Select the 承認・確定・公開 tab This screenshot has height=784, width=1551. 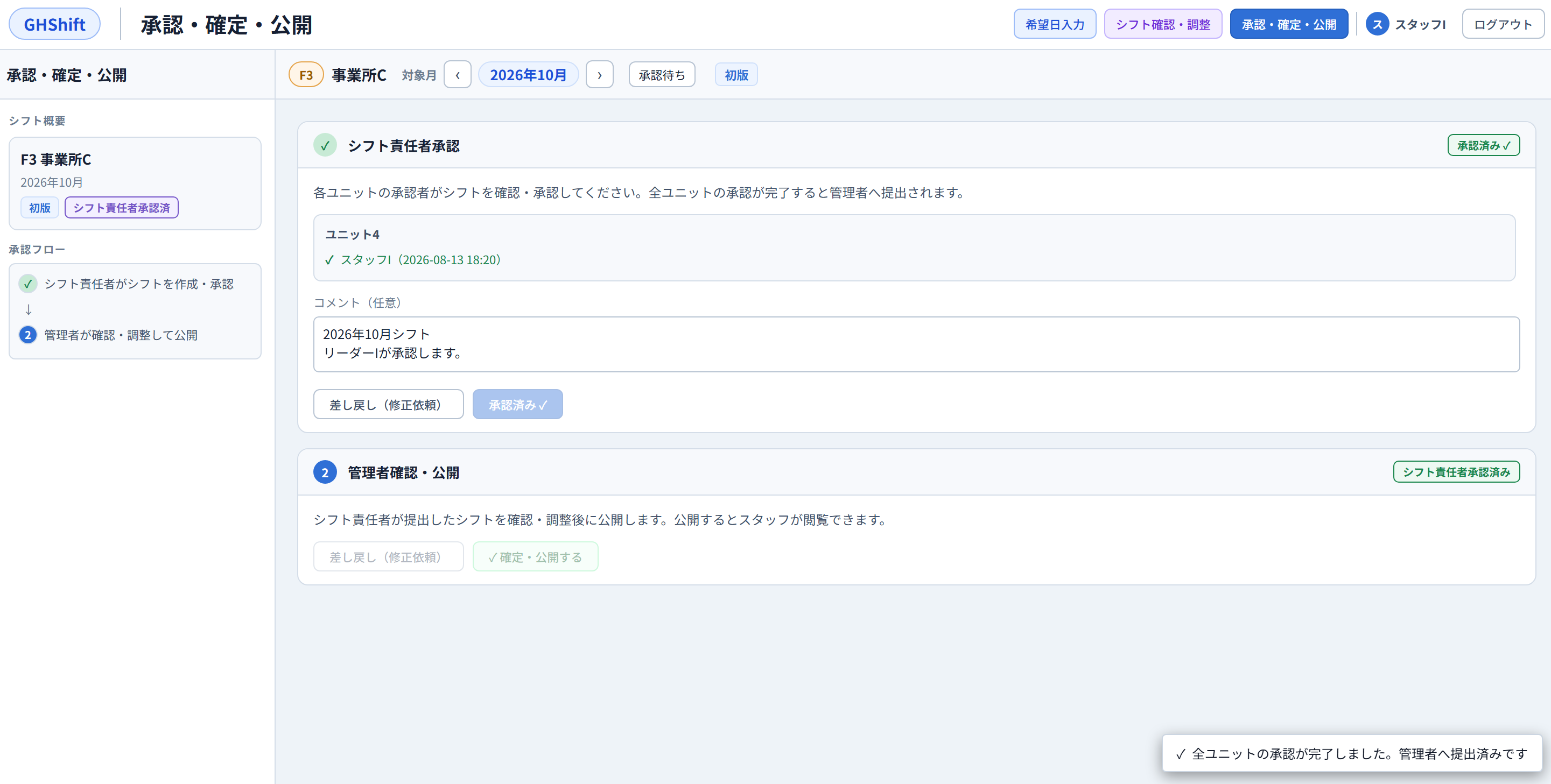1288,24
